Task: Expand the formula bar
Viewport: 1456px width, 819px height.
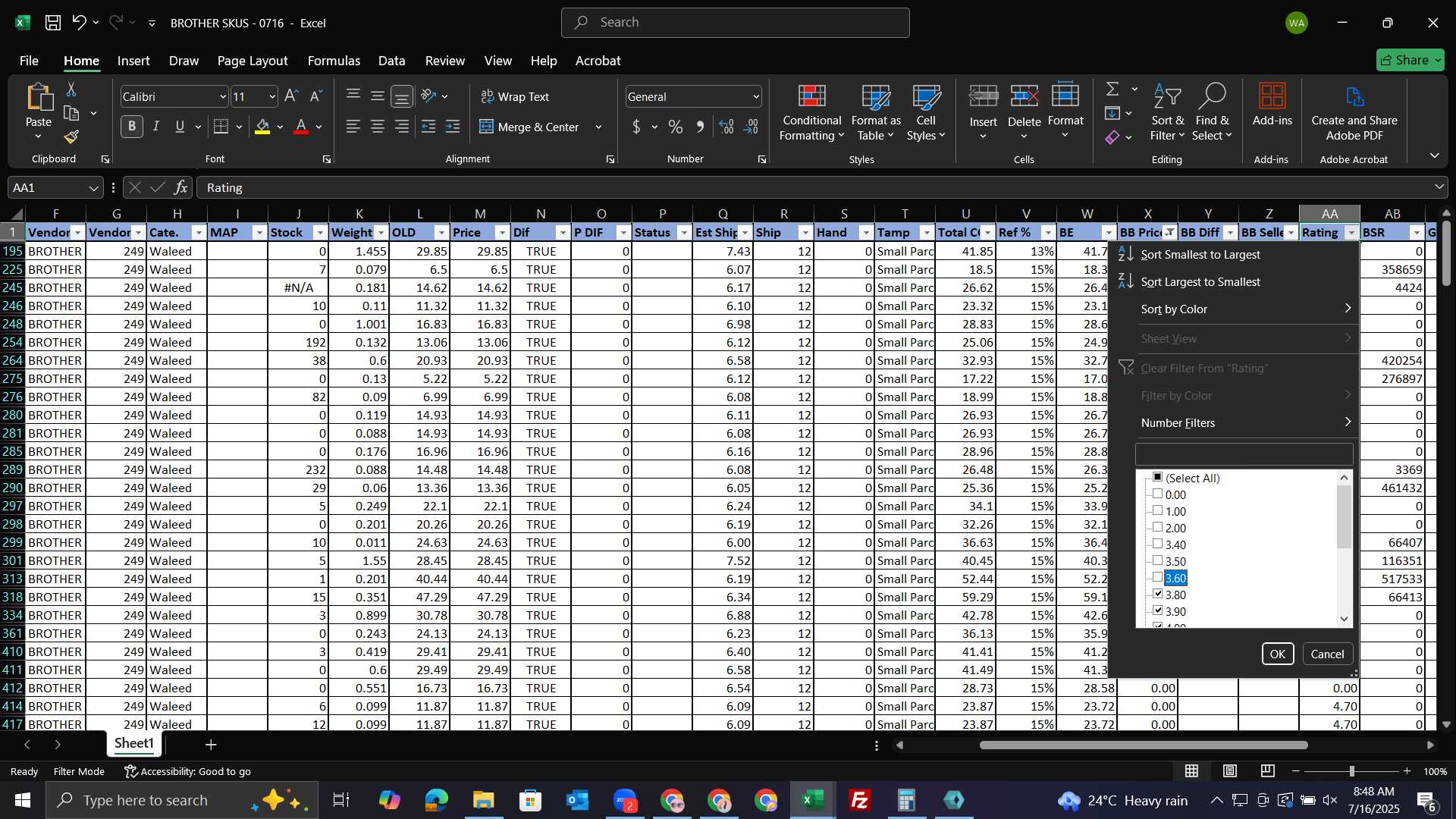Action: coord(1439,187)
